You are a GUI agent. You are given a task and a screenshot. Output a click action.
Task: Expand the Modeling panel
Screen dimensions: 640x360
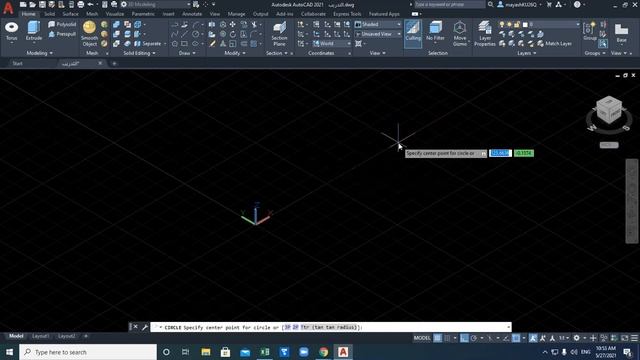40,53
